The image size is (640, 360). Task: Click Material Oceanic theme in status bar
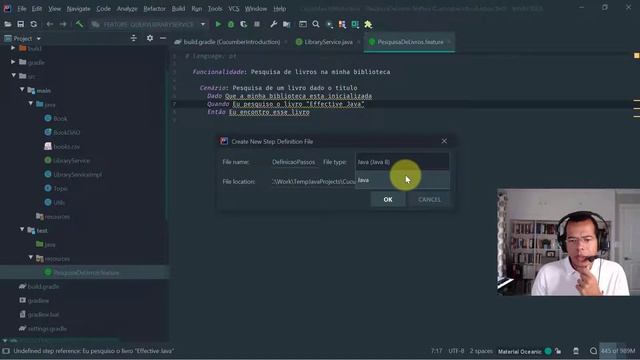point(520,351)
